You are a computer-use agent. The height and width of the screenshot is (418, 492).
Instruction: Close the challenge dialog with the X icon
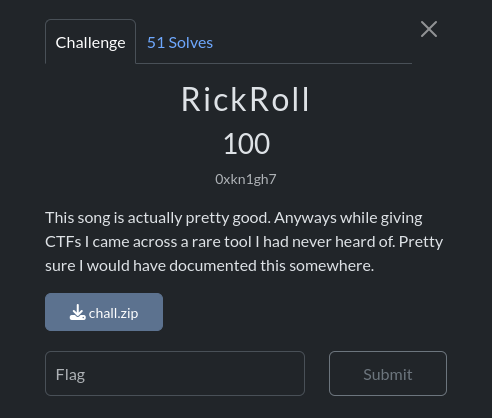tap(429, 29)
